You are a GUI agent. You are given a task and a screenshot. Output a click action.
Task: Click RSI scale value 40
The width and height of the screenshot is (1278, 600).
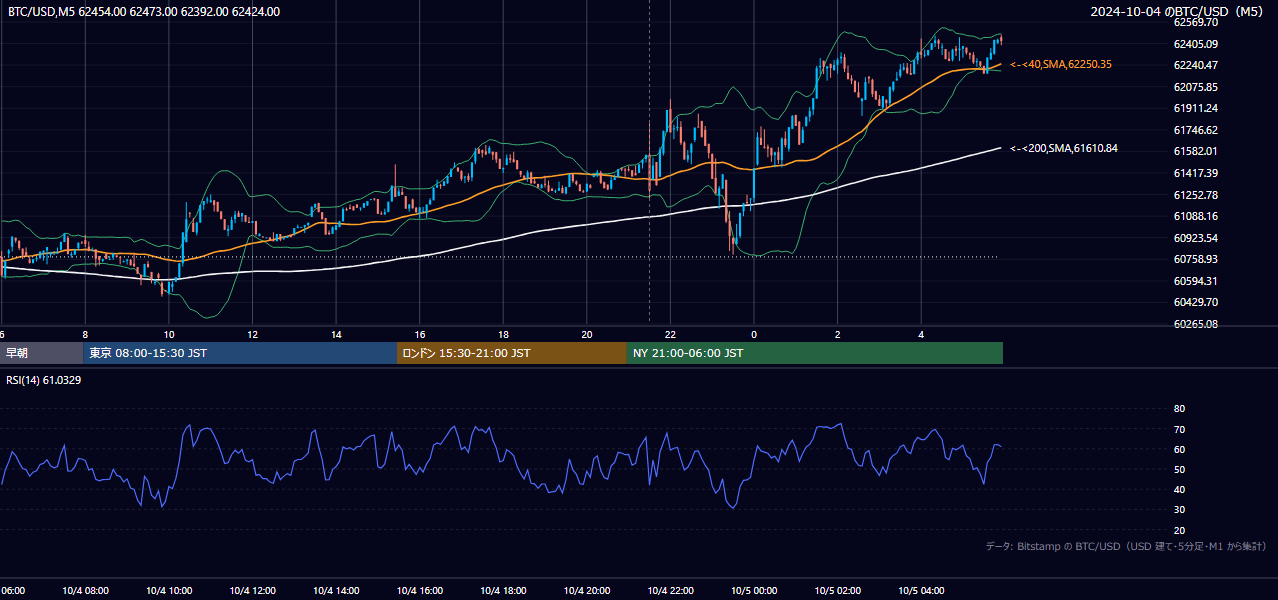point(1179,489)
